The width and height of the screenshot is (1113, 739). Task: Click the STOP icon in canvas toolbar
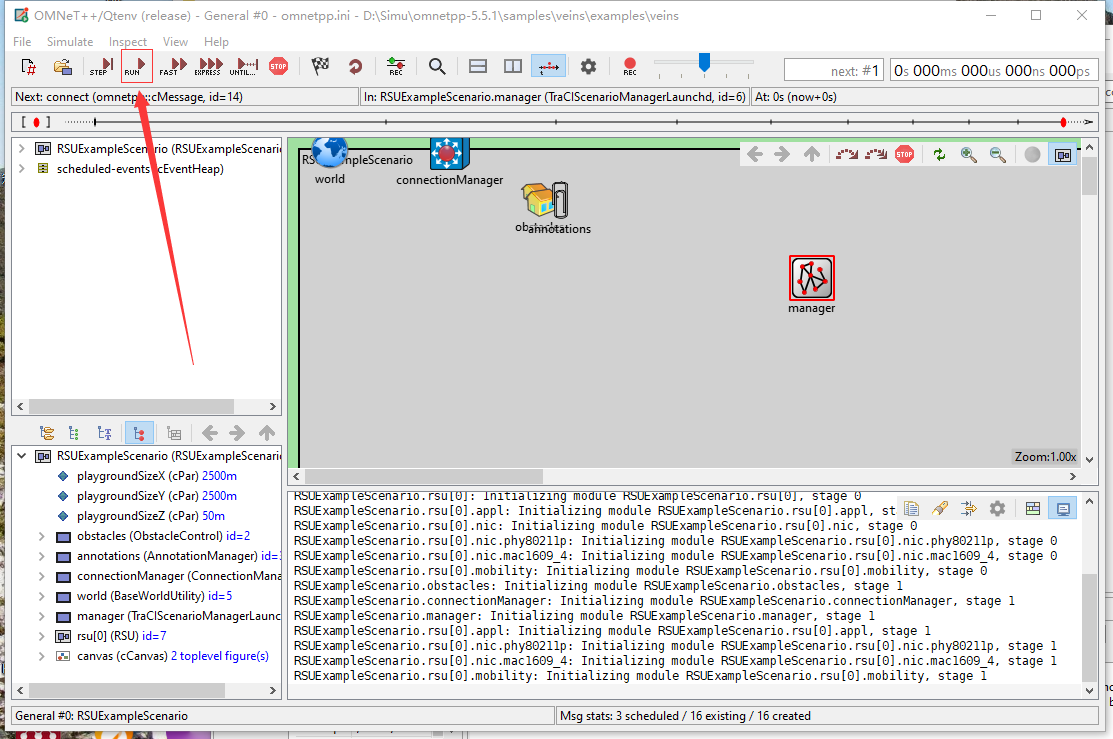point(904,154)
